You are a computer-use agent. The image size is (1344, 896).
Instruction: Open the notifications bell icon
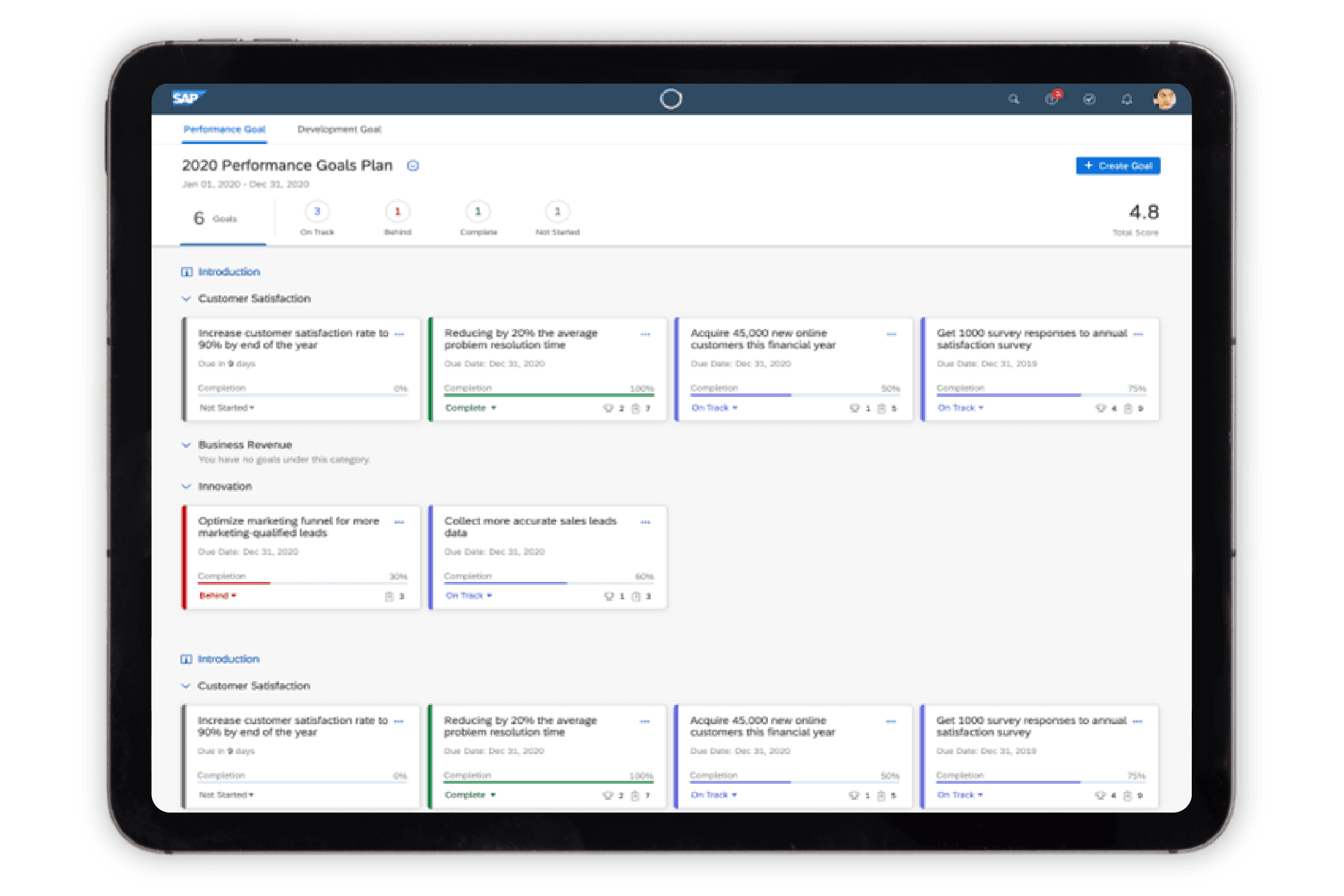(1127, 99)
